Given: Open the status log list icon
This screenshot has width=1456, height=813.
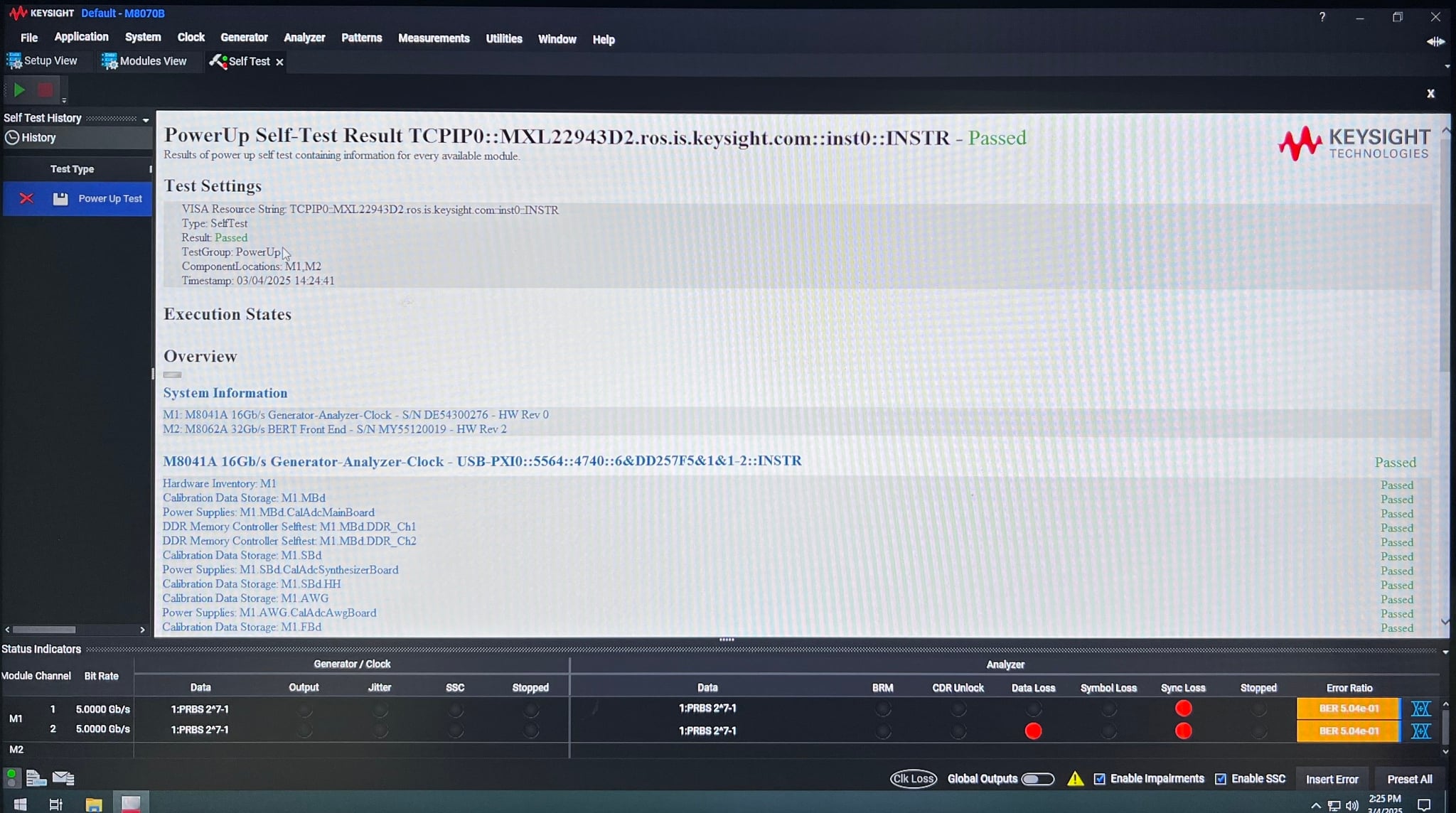Looking at the screenshot, I should [36, 778].
